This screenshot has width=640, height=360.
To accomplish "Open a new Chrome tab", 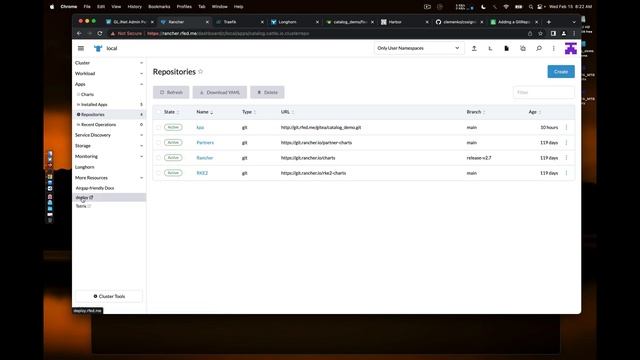I will click(x=549, y=22).
